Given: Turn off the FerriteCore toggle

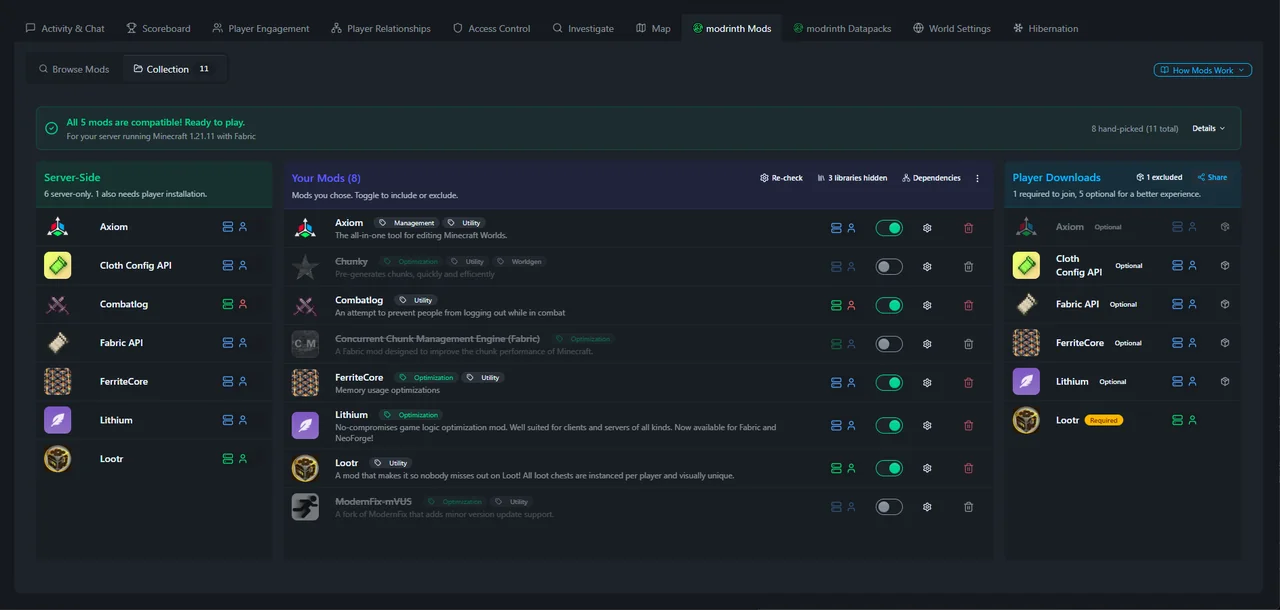Looking at the screenshot, I should pos(889,381).
